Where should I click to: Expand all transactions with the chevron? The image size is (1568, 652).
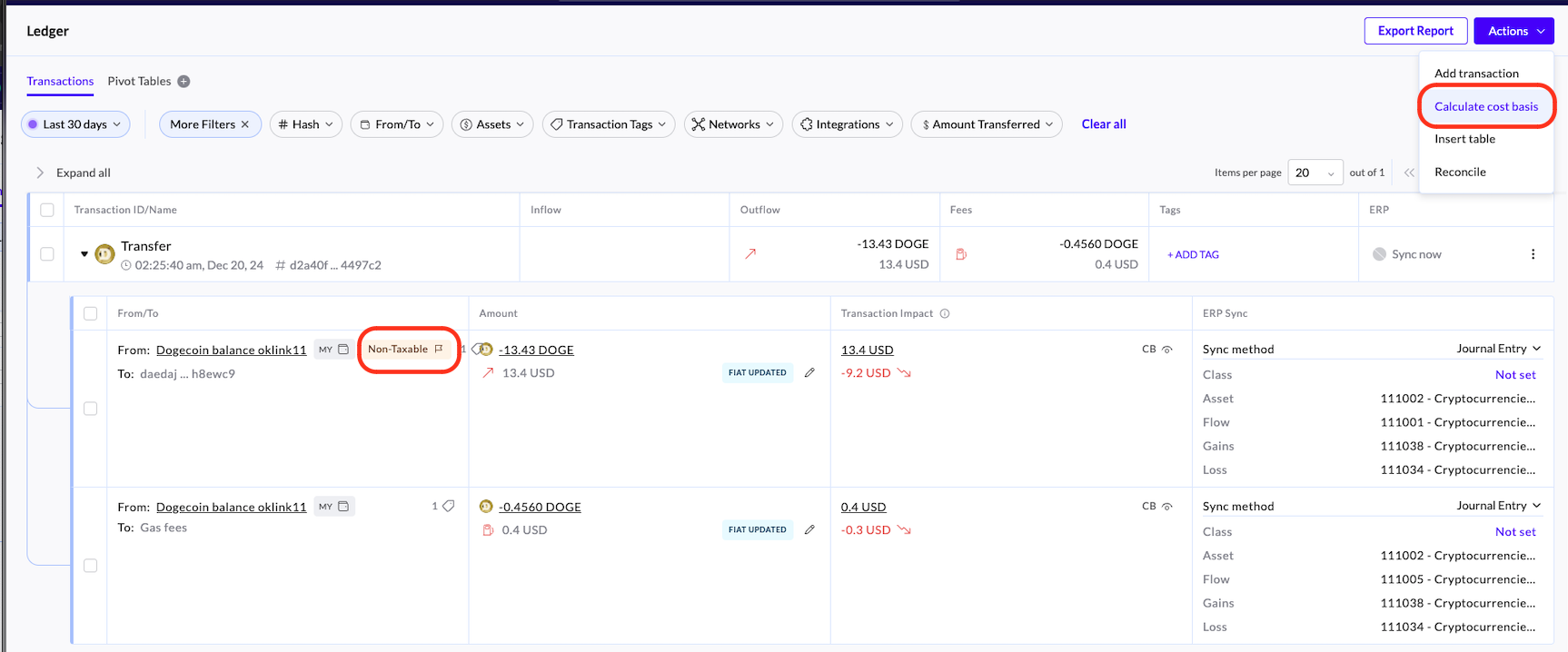click(40, 173)
